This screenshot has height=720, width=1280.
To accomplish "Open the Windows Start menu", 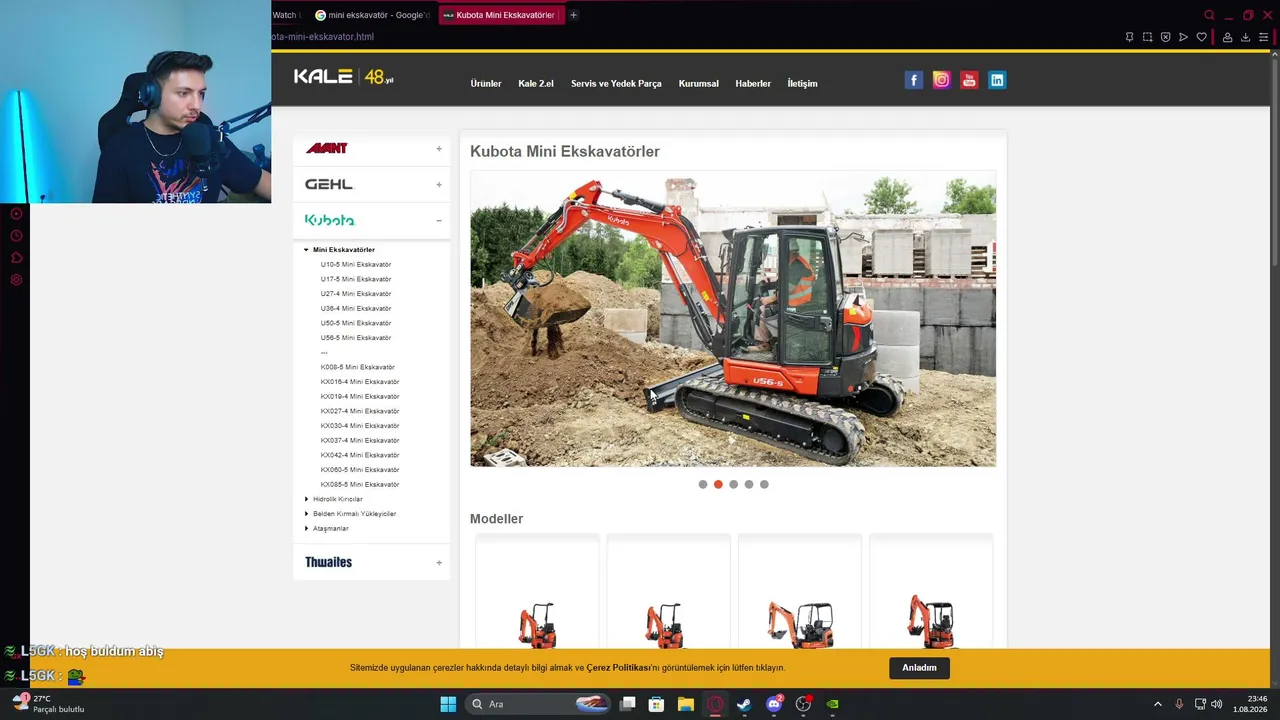I will (448, 704).
